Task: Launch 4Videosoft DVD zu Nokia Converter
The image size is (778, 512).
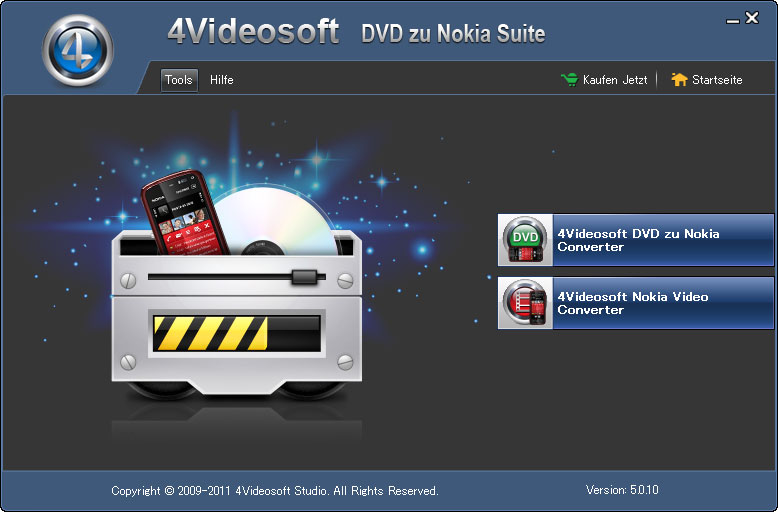Action: tap(637, 240)
